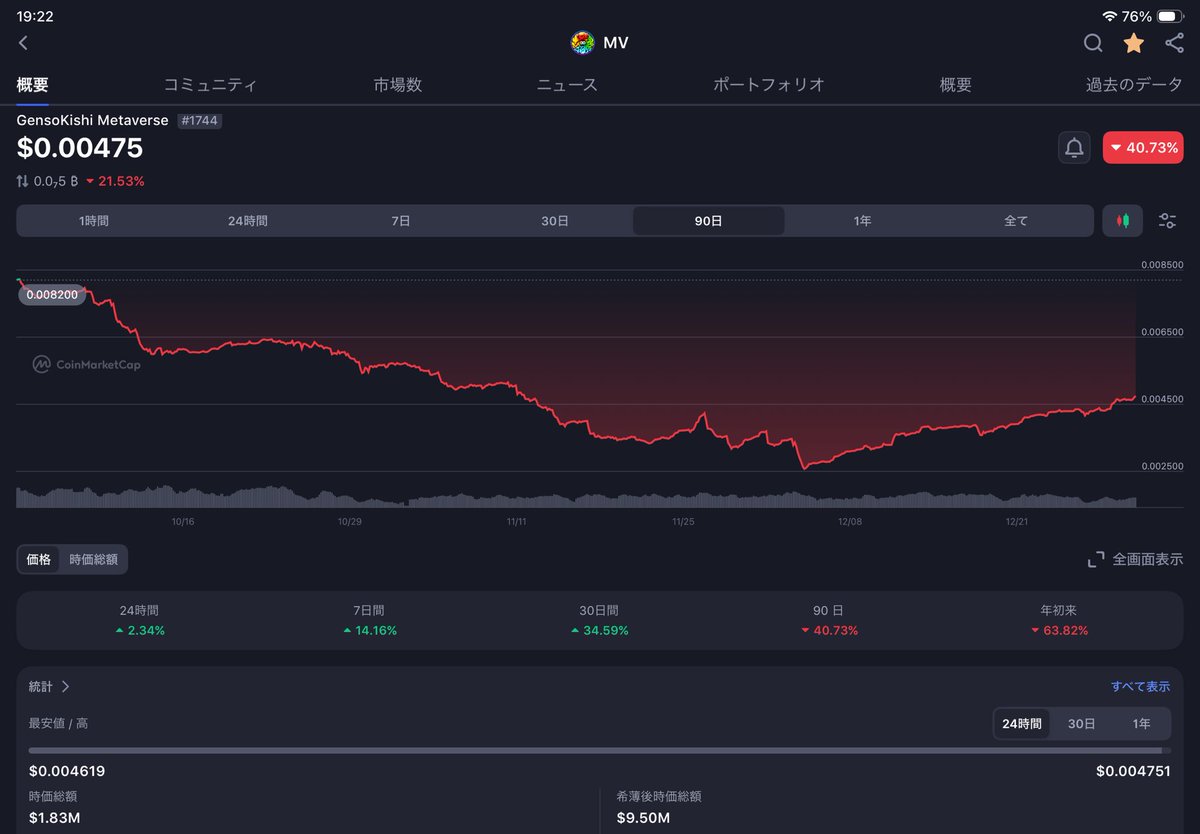Select the 7日 chart range
The image size is (1200, 834).
(x=401, y=221)
